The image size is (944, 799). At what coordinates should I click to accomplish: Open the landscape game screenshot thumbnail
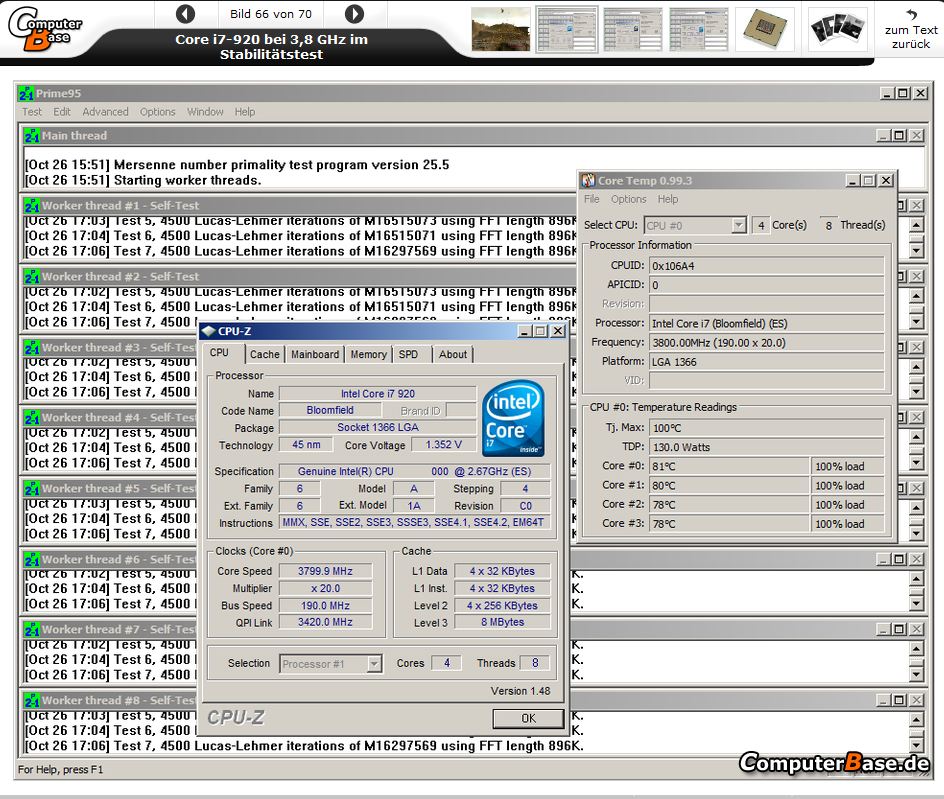tap(501, 29)
